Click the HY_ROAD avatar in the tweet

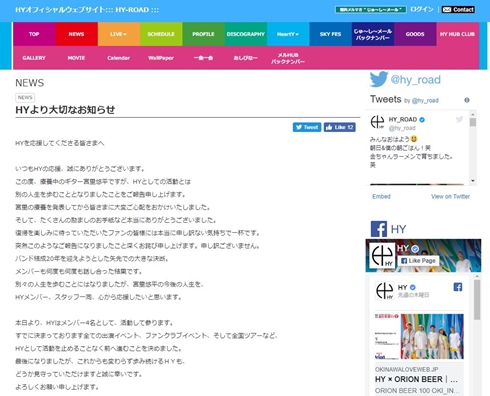[377, 122]
